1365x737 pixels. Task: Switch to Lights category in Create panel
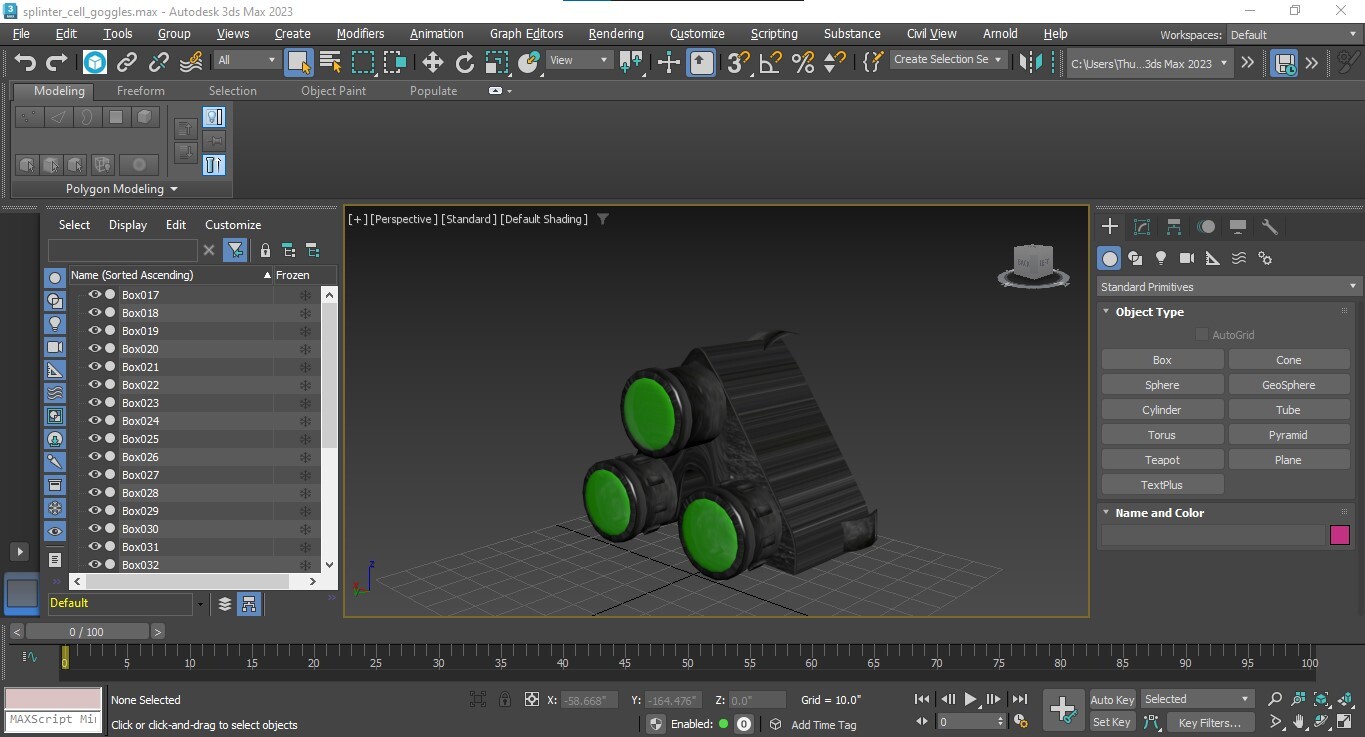click(x=1160, y=257)
